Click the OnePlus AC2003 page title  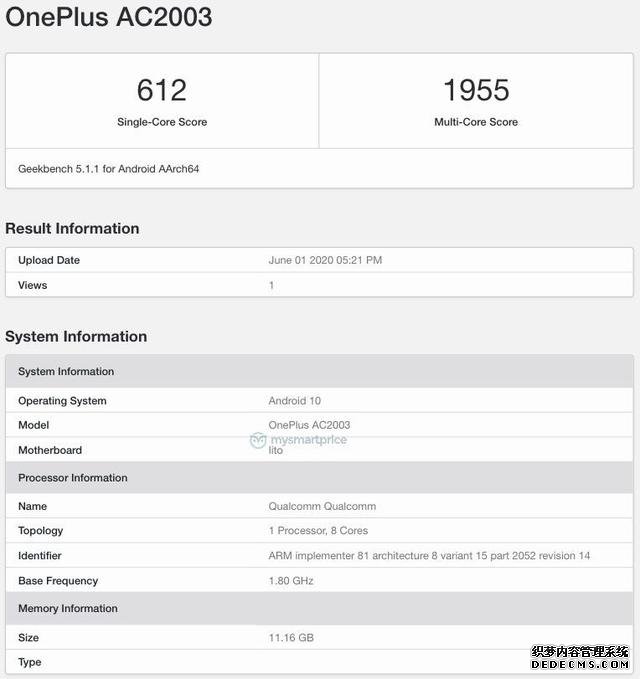click(109, 17)
